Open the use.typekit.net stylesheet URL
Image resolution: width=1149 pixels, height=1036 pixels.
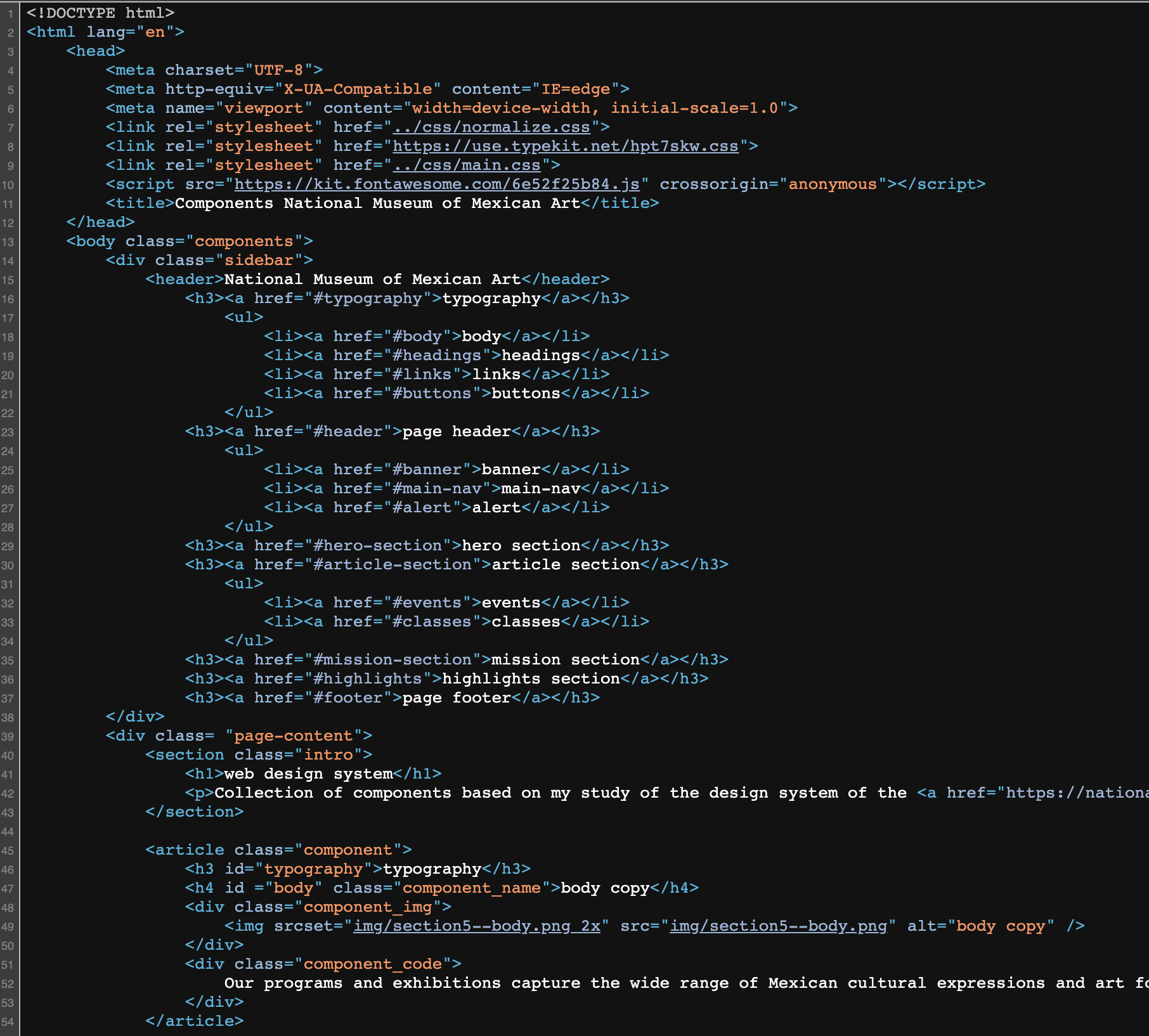point(566,146)
